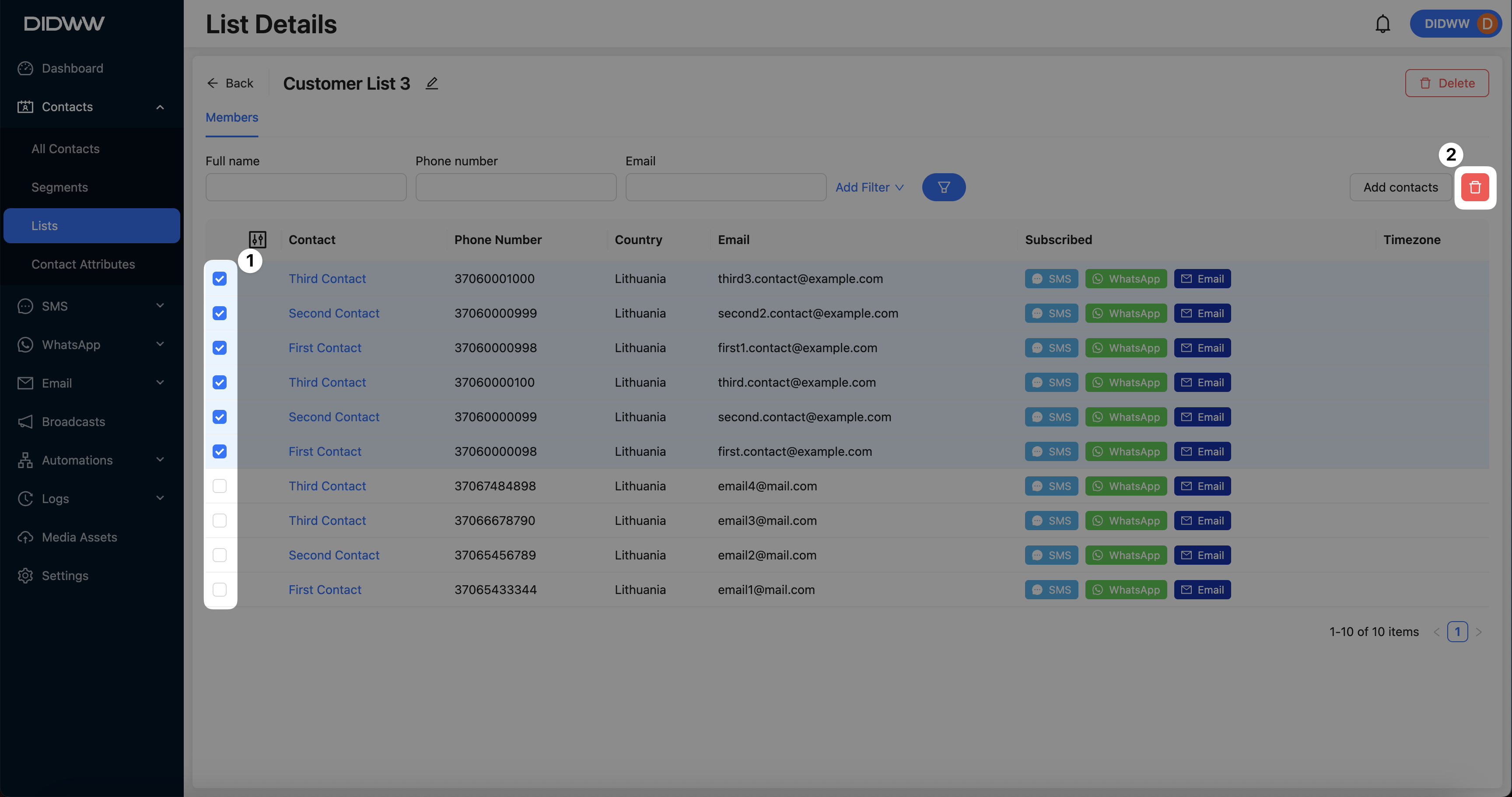Click WhatsApp badge in the first1.contact@example.com row
1512x797 pixels.
pyautogui.click(x=1126, y=348)
